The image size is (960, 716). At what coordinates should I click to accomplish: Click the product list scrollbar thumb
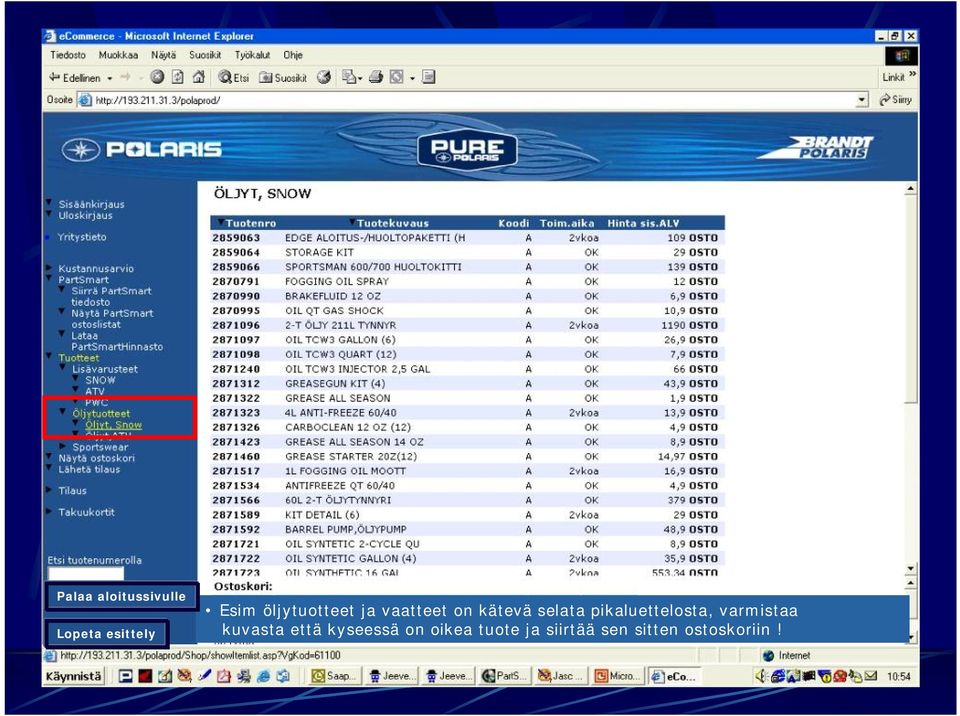[x=911, y=299]
